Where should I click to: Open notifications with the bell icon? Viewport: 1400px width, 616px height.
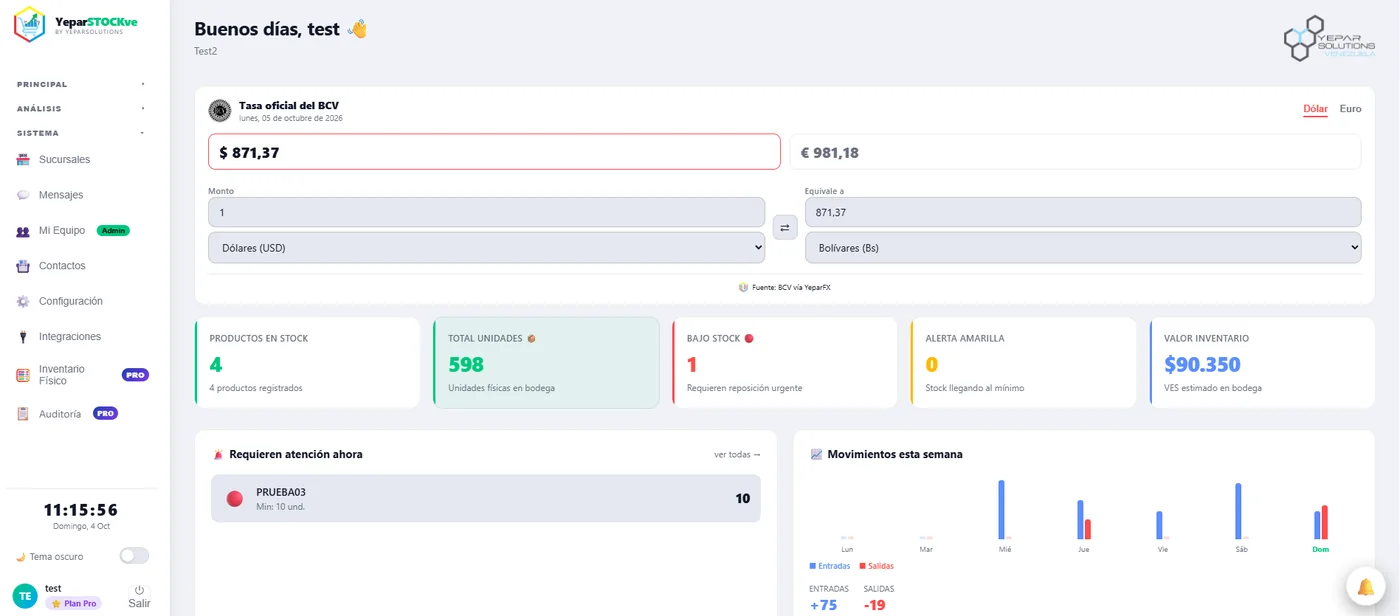[1365, 587]
